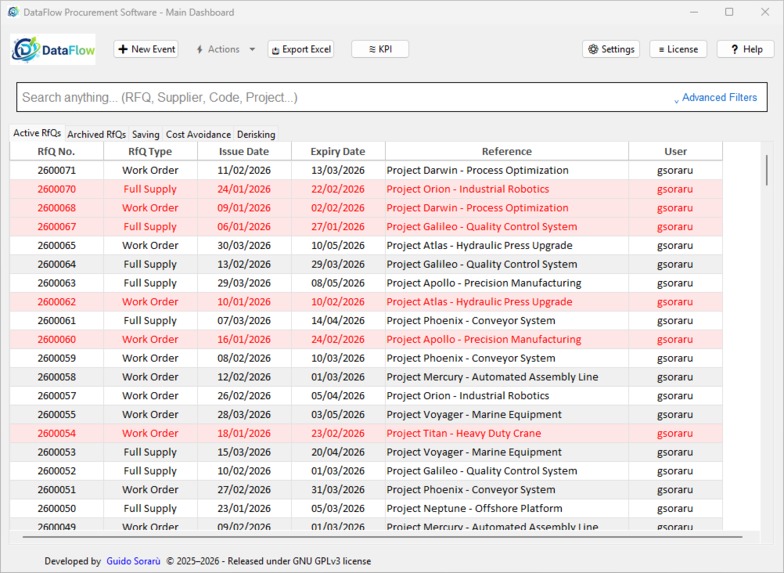Open Settings with gear icon

coord(611,49)
